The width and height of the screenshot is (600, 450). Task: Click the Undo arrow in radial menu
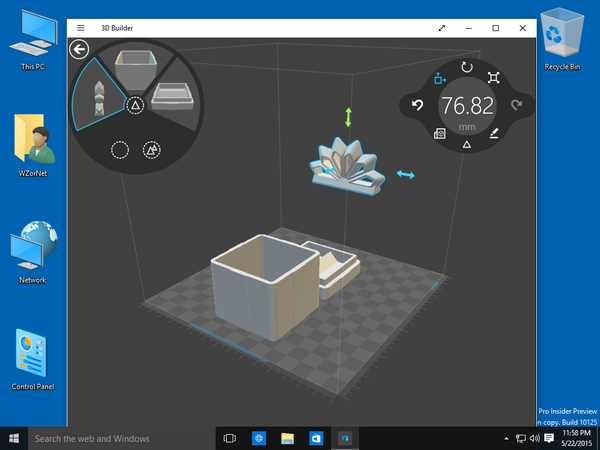pos(417,104)
